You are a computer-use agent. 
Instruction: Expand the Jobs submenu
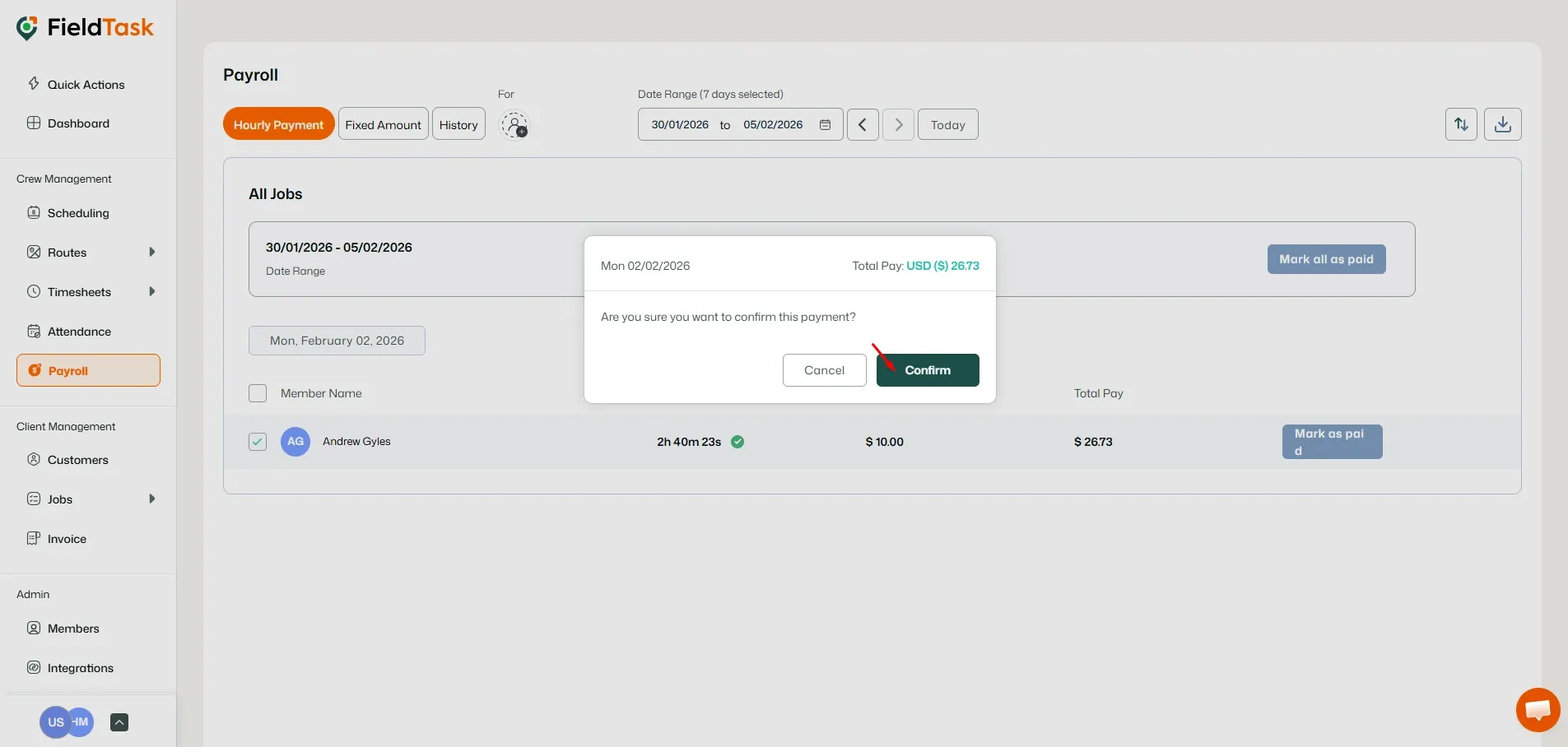point(154,499)
